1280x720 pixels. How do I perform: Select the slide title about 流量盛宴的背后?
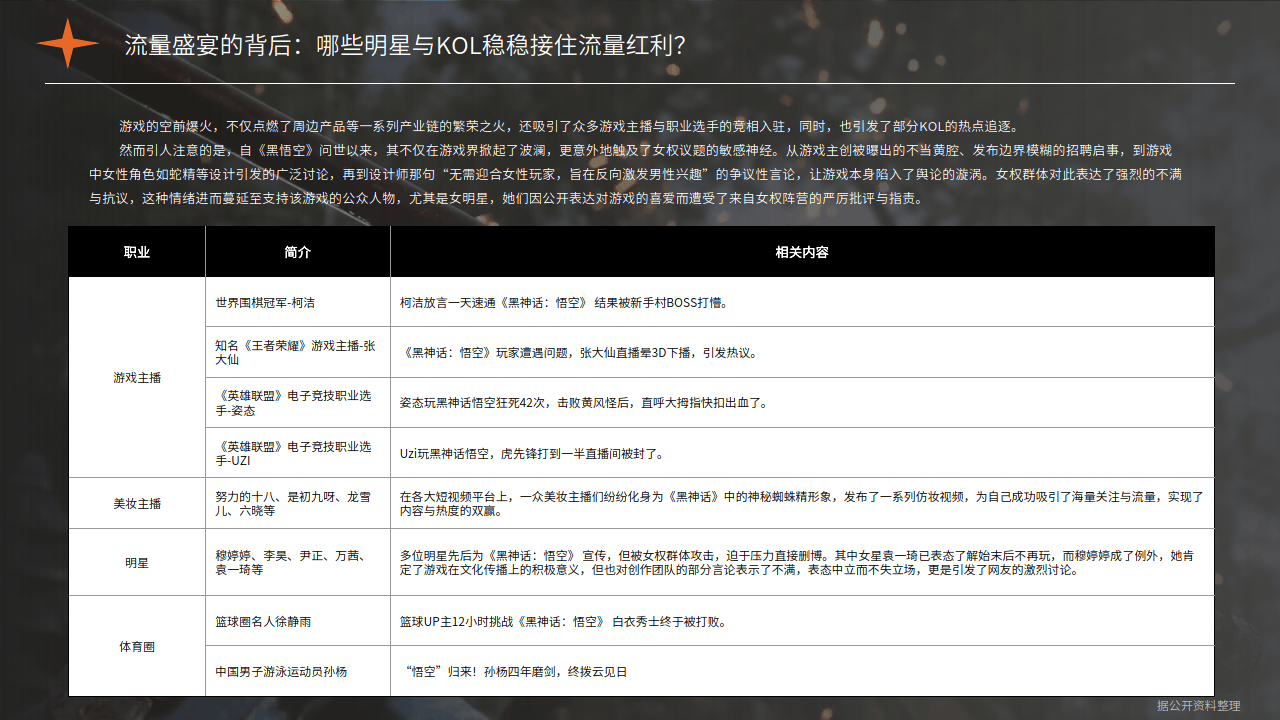pyautogui.click(x=405, y=46)
